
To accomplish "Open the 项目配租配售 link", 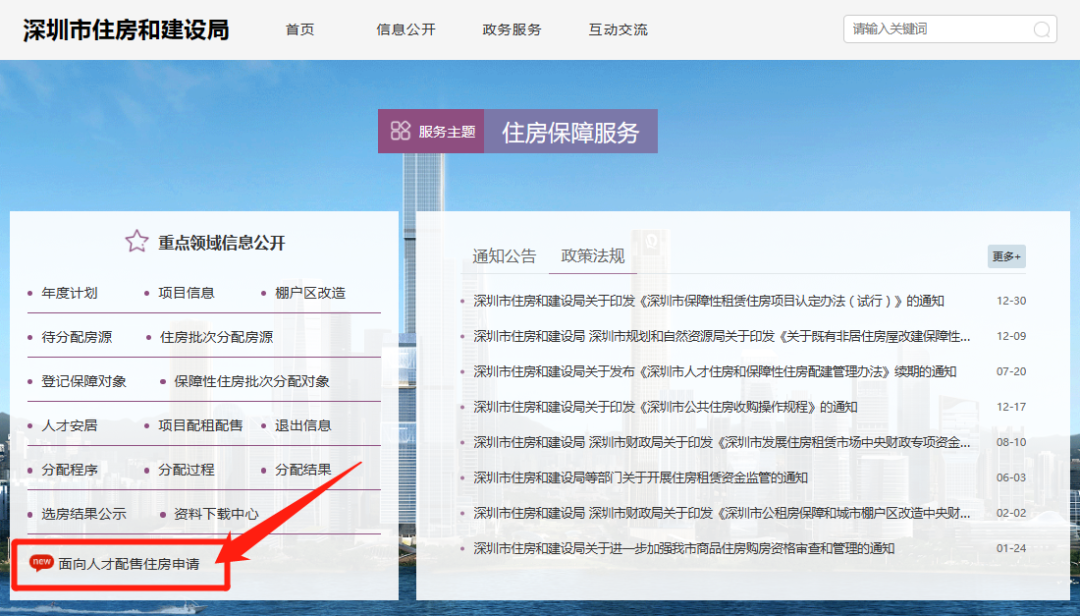I will pyautogui.click(x=200, y=425).
